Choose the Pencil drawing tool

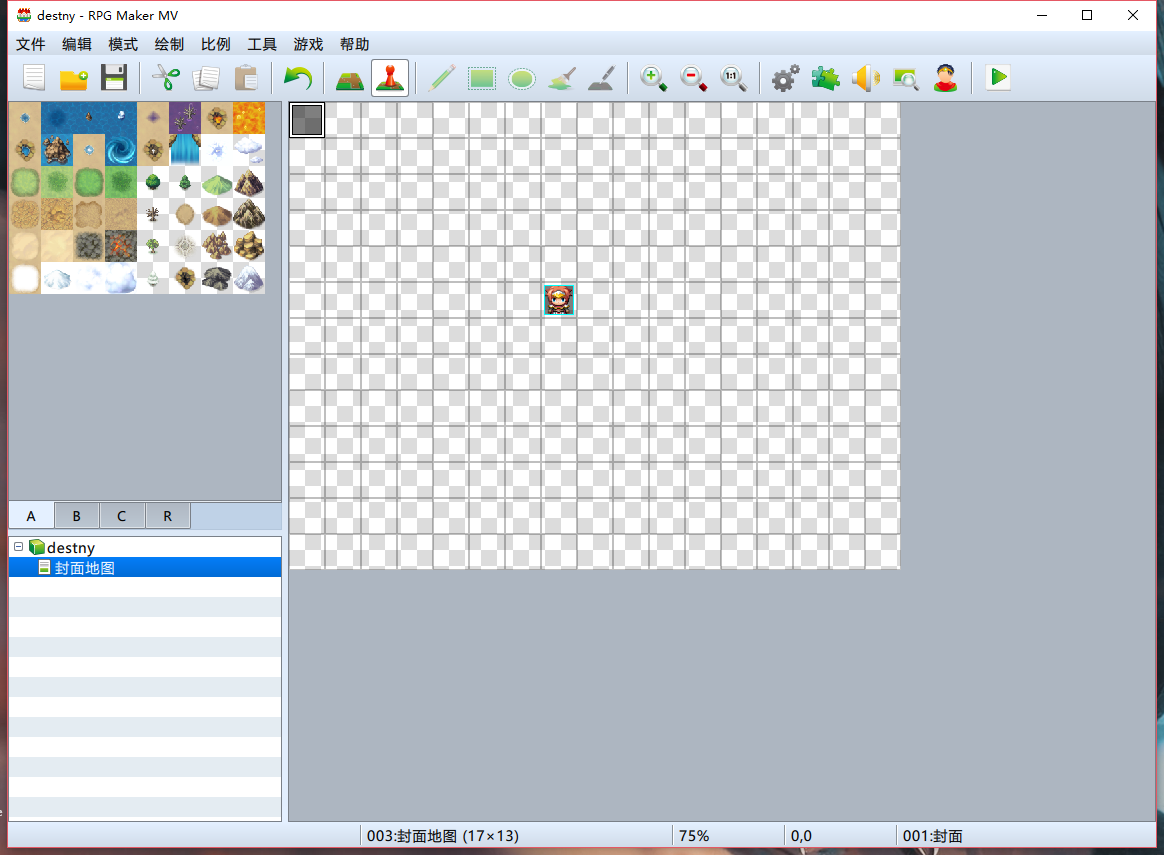[442, 78]
